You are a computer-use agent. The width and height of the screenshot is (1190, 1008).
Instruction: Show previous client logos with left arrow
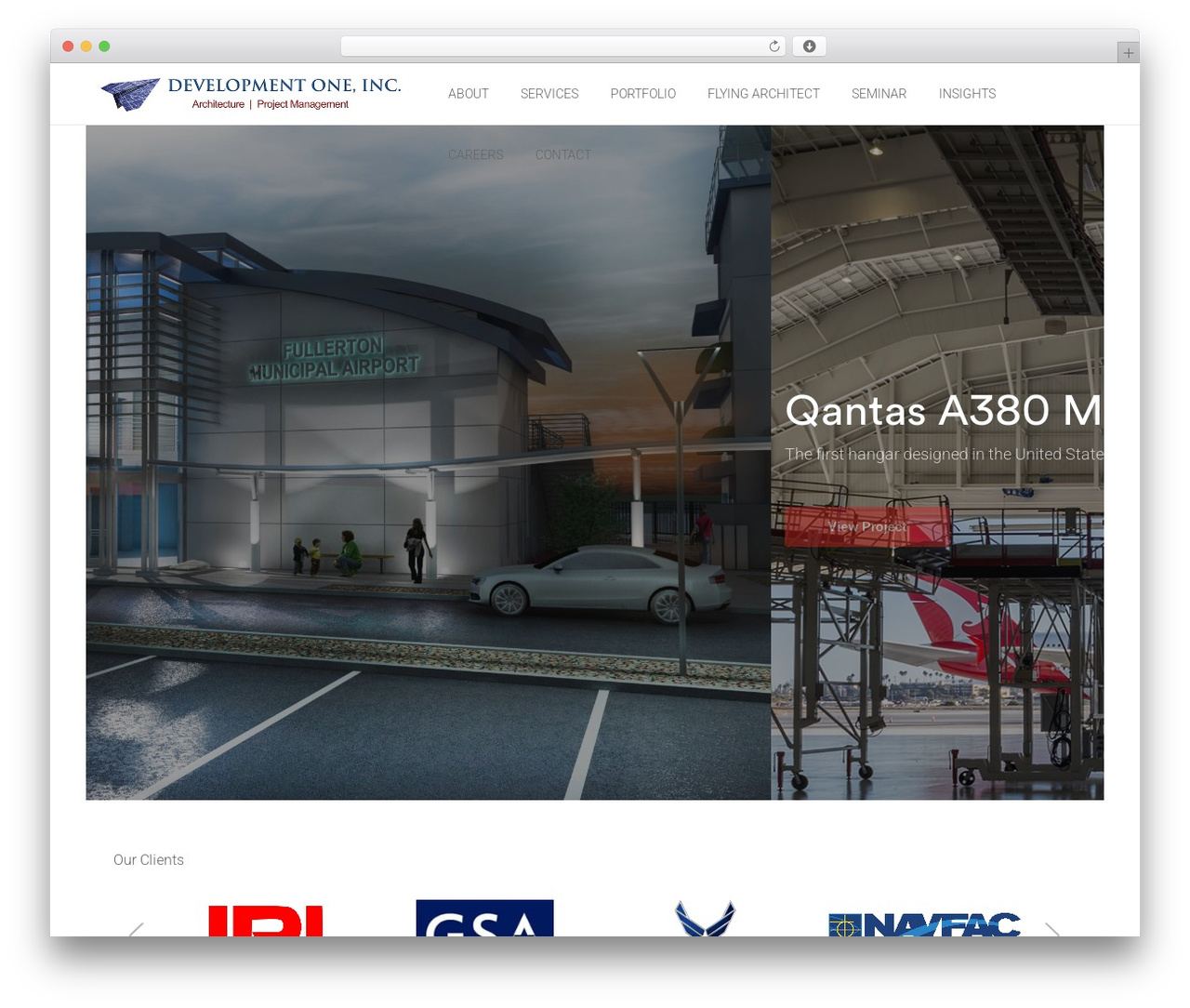(x=137, y=928)
